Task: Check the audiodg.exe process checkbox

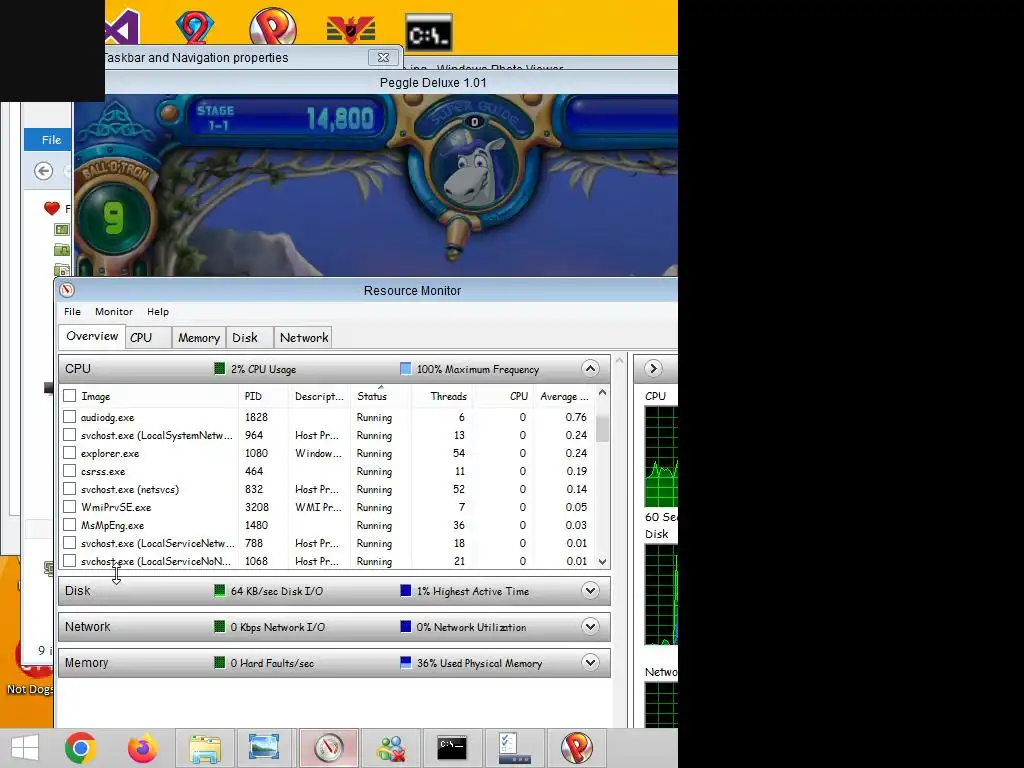Action: pos(69,417)
